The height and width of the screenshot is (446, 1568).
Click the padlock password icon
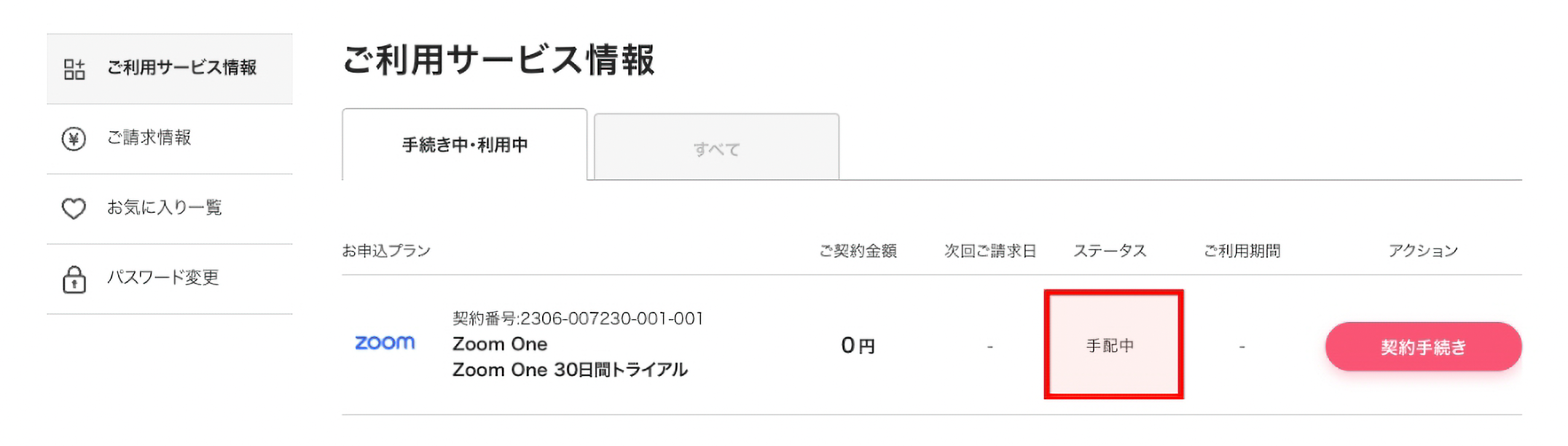pyautogui.click(x=74, y=279)
